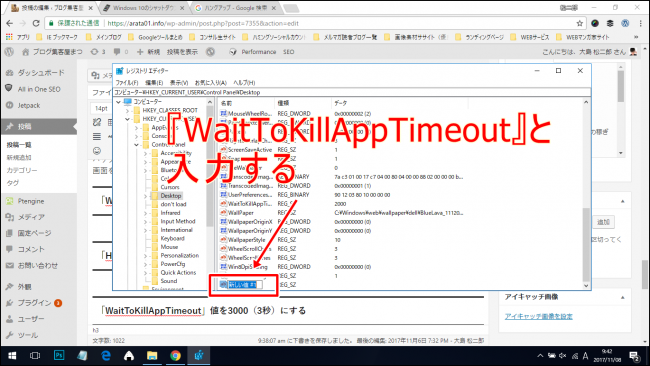Viewport: 650px width, 366px height.
Task: Click the browser back arrow
Action: (10, 23)
